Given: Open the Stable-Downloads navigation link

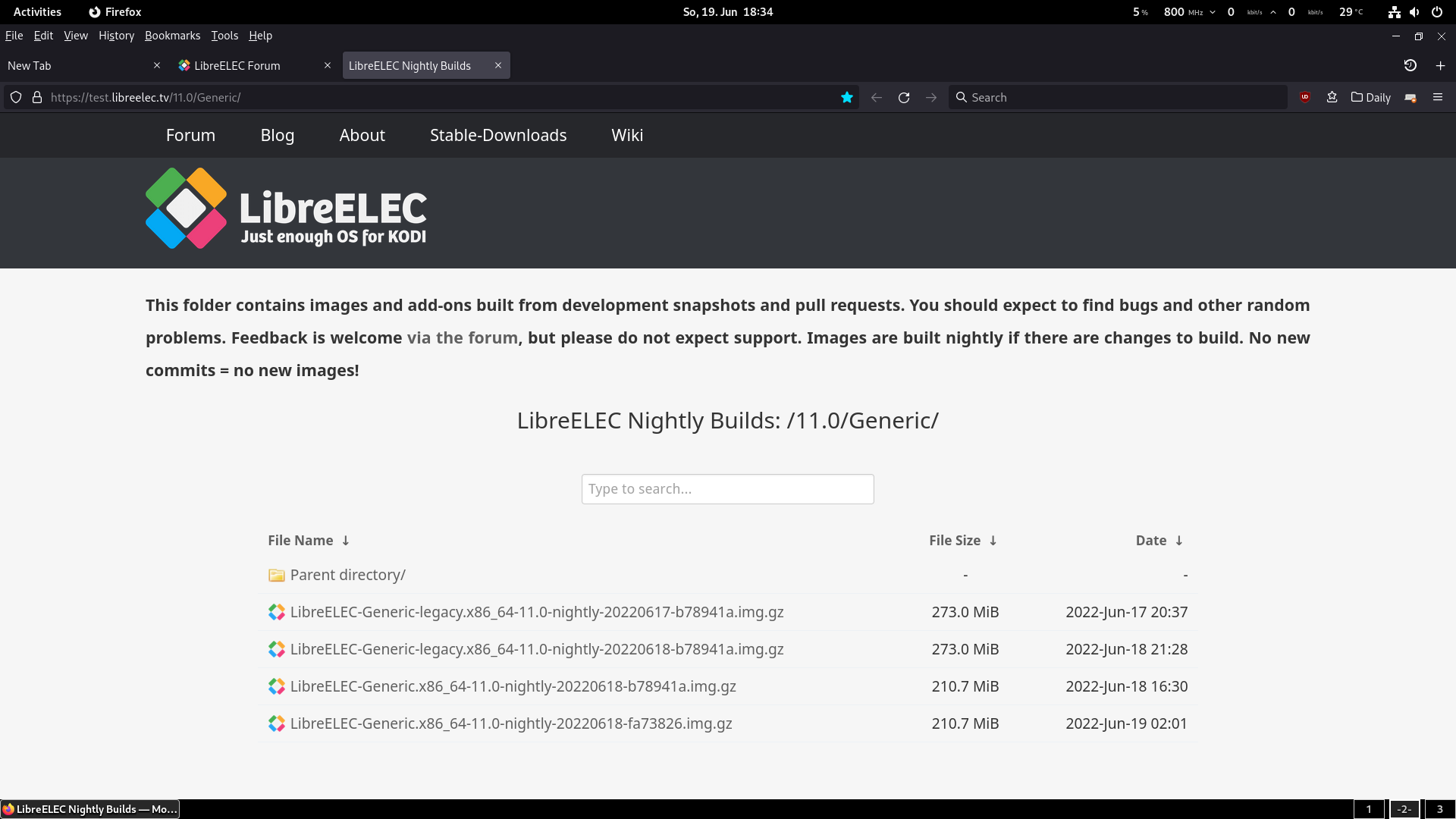Looking at the screenshot, I should coord(498,135).
